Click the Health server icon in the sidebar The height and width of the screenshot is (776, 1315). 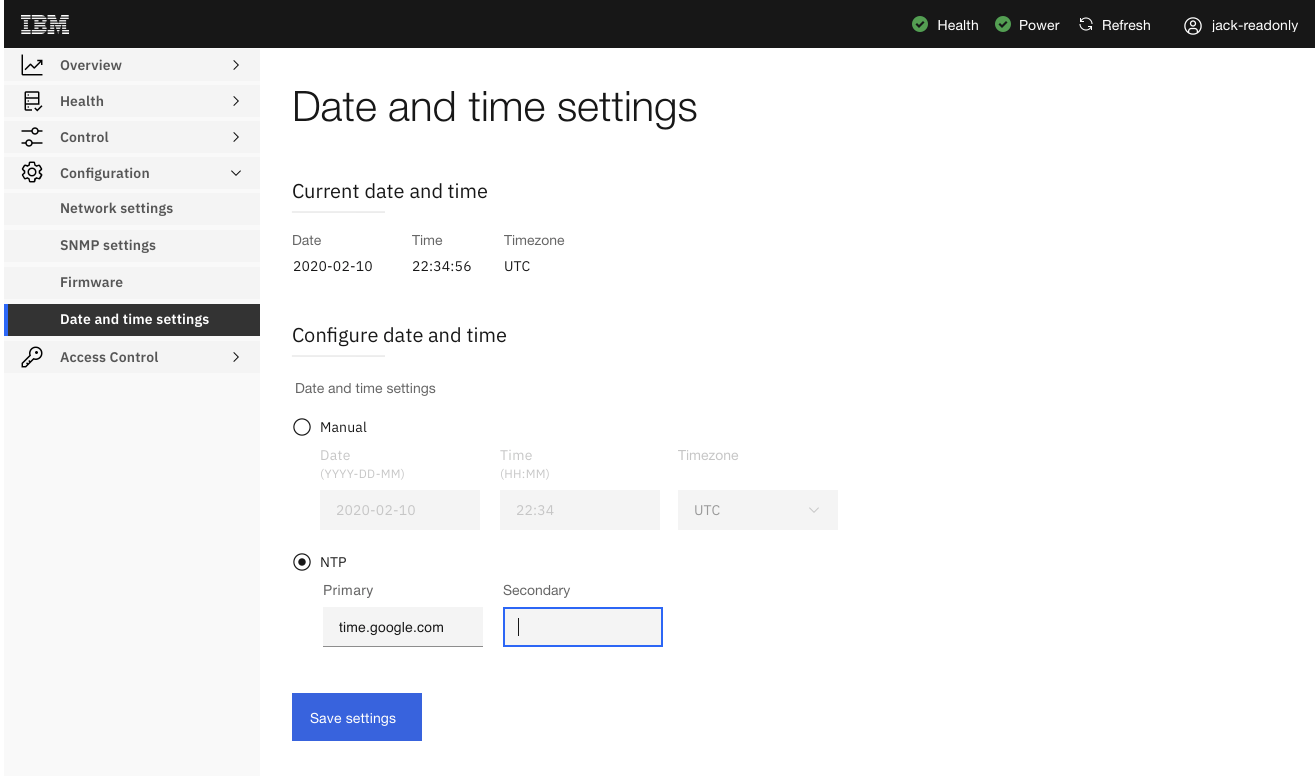(31, 100)
